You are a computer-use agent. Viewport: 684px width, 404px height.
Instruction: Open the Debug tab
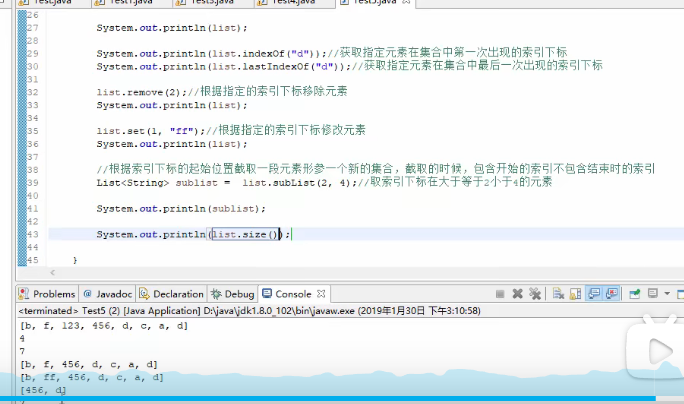(233, 294)
